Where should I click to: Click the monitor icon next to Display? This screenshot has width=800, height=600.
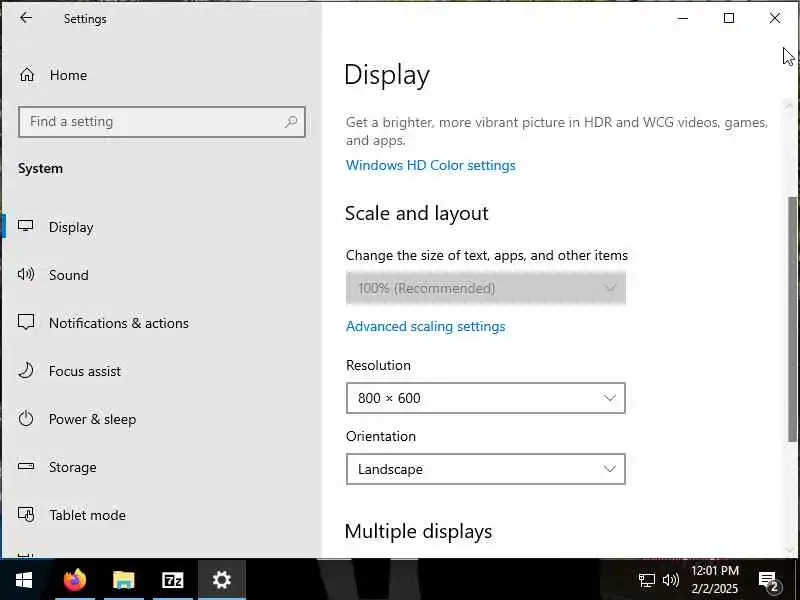point(26,226)
